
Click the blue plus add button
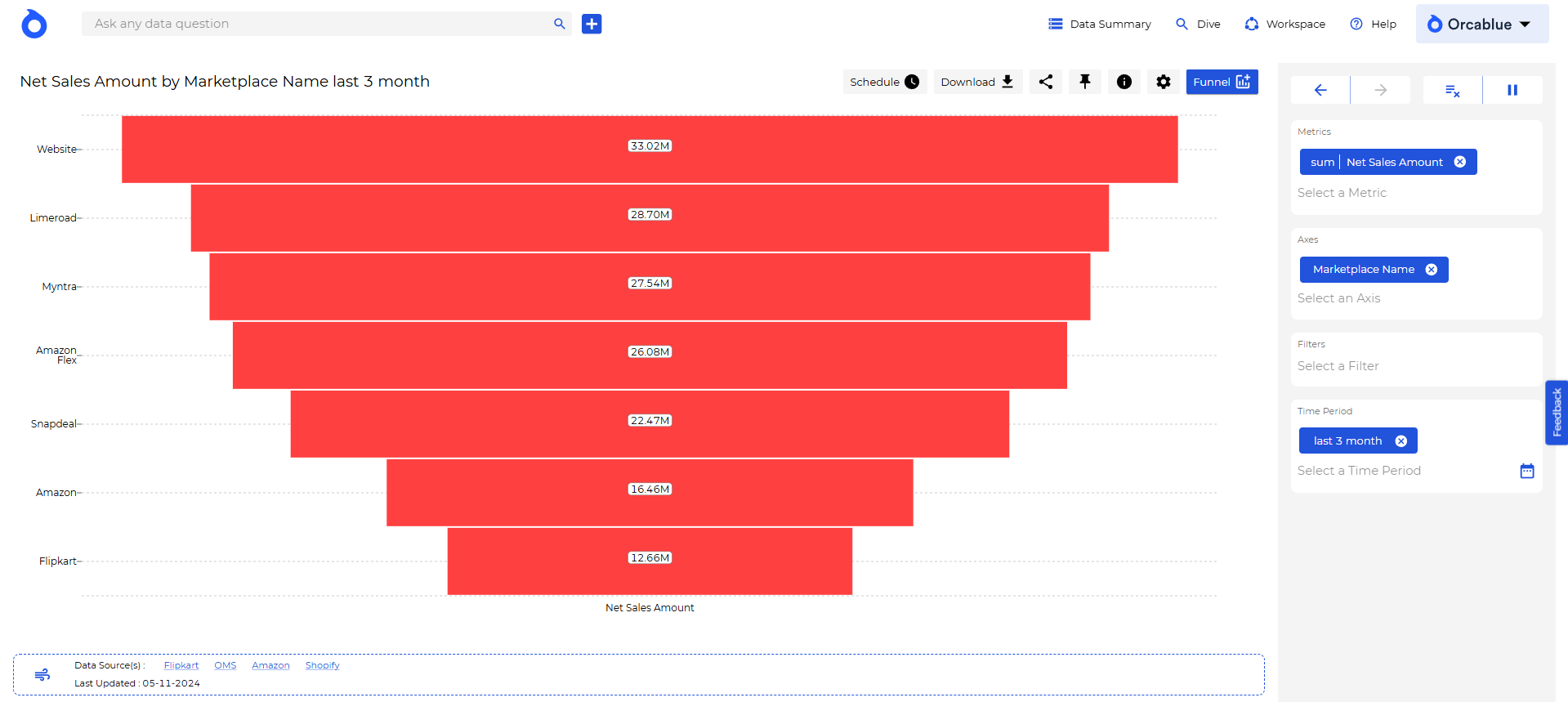pyautogui.click(x=592, y=24)
